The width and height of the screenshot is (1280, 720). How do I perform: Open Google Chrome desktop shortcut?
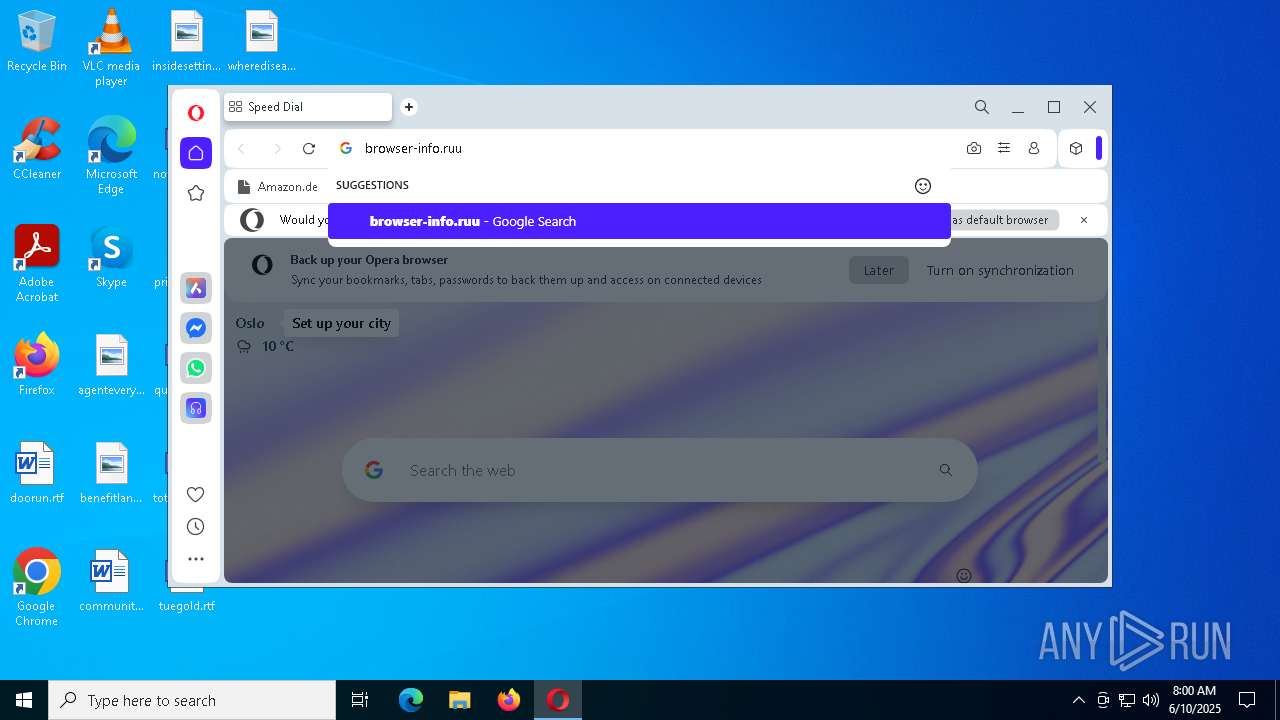pyautogui.click(x=37, y=587)
